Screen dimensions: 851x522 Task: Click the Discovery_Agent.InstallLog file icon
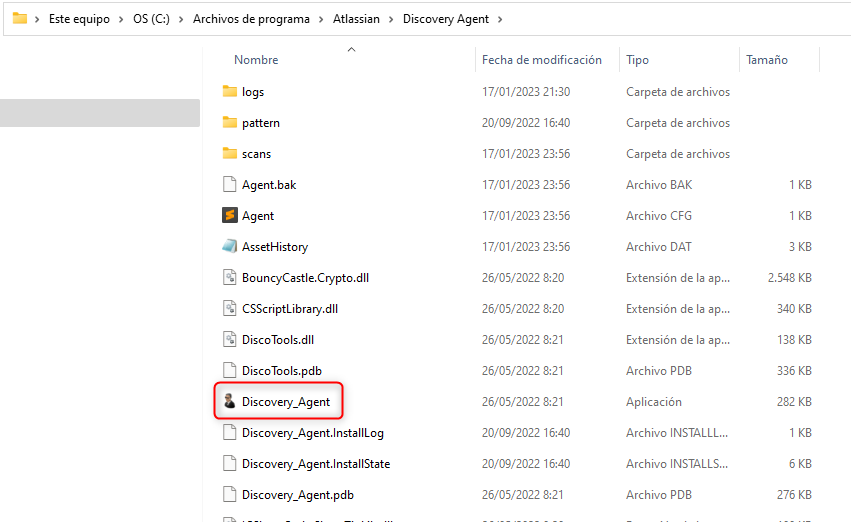click(230, 432)
